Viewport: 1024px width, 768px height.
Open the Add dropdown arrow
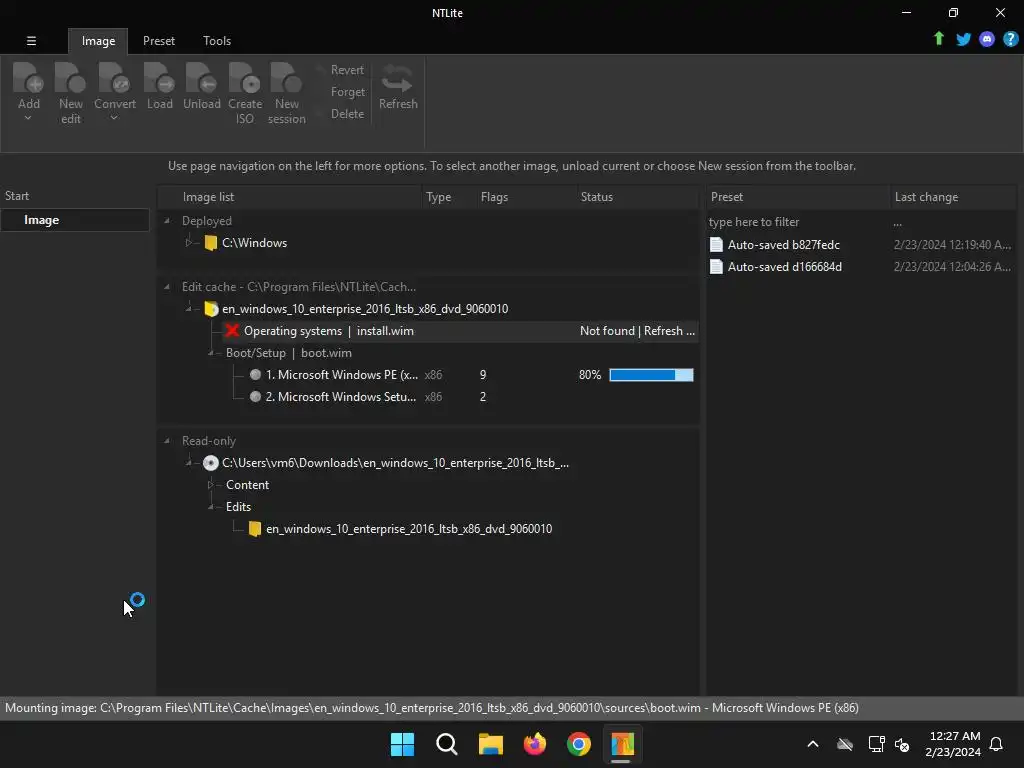pyautogui.click(x=28, y=118)
